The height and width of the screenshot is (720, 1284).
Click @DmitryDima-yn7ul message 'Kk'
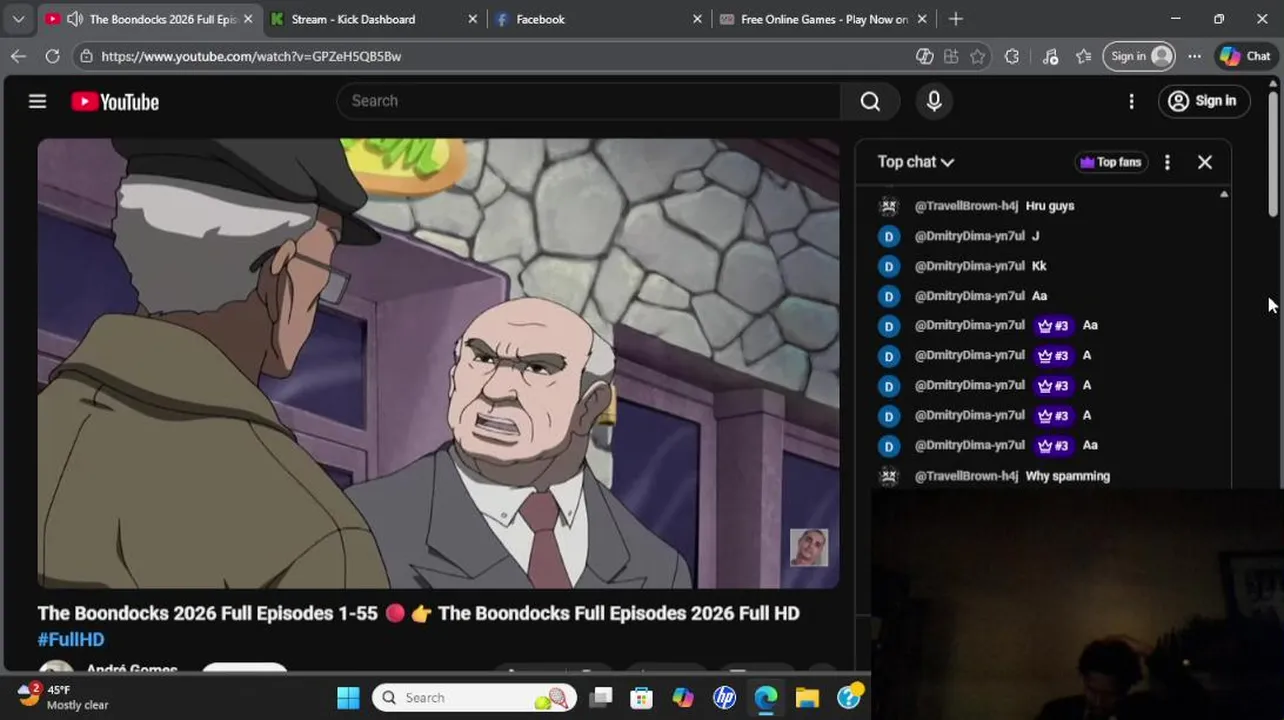click(x=1039, y=266)
